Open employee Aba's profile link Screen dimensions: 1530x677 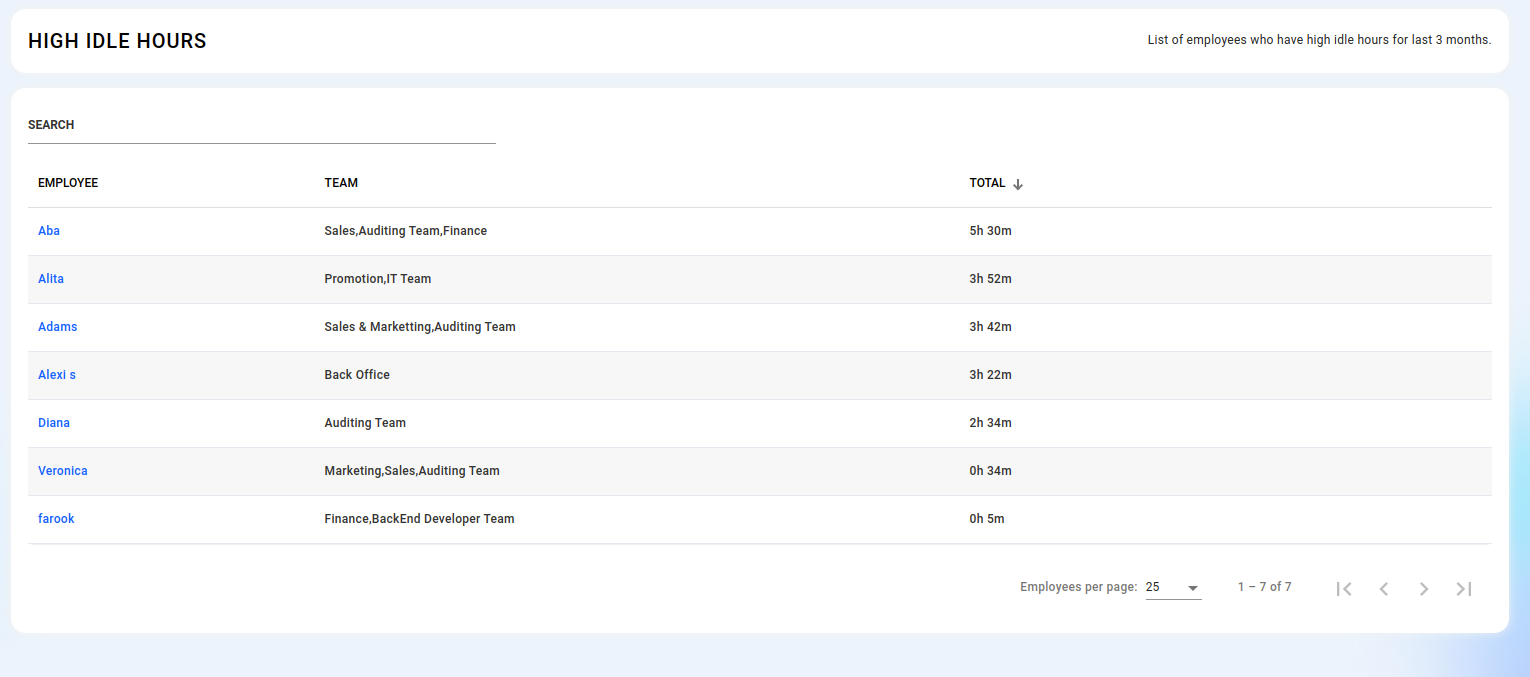click(49, 231)
